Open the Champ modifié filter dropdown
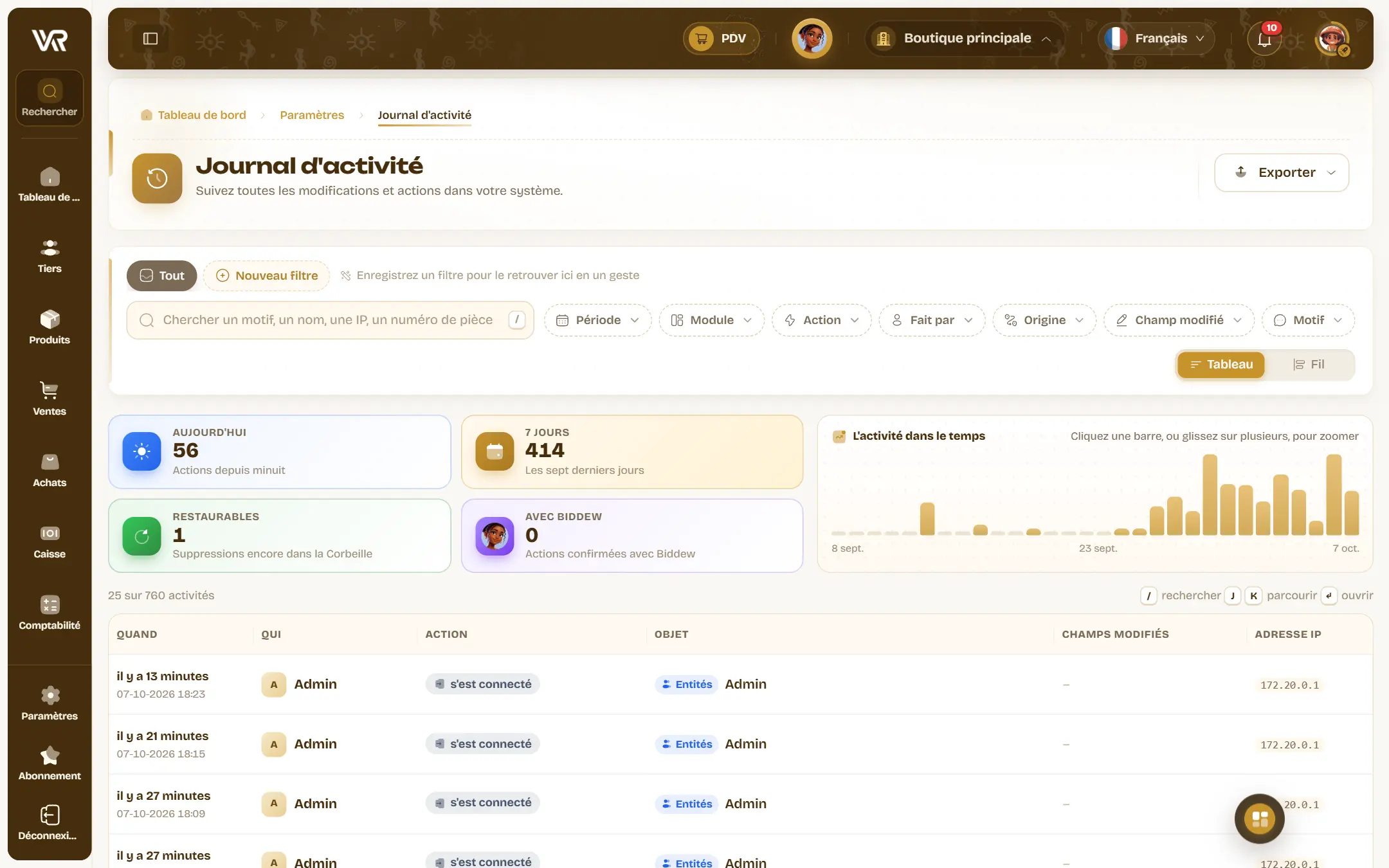Viewport: 1389px width, 868px height. 1179,320
